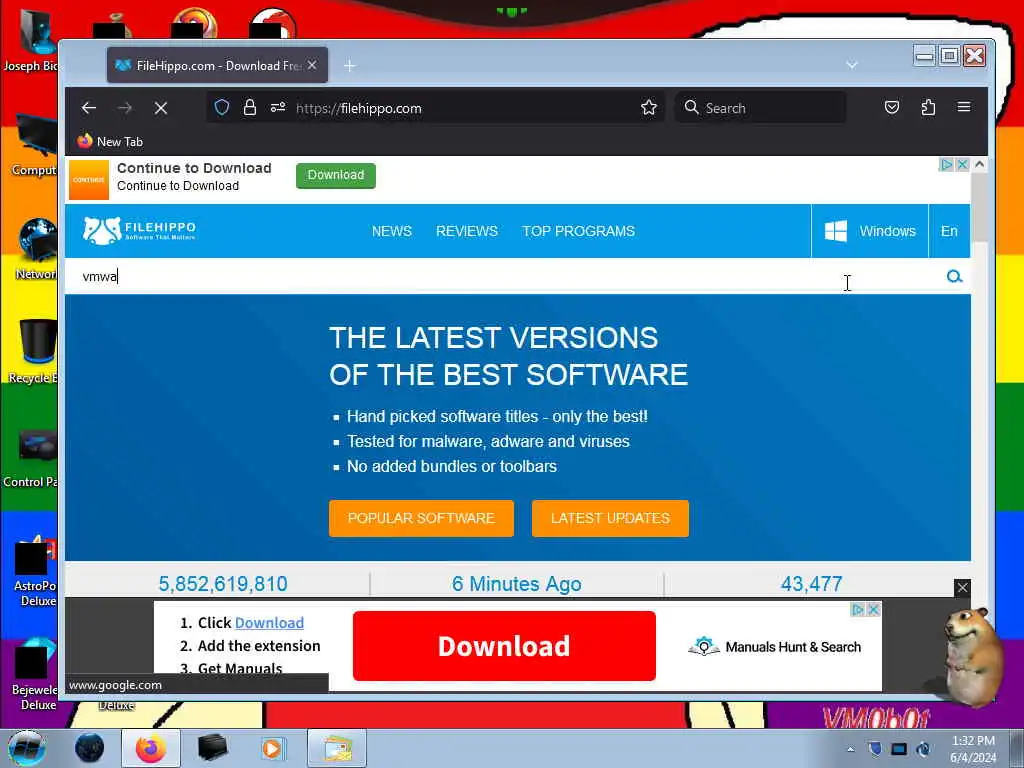The image size is (1024, 768).
Task: Open Save to Pocket icon
Action: click(x=891, y=107)
